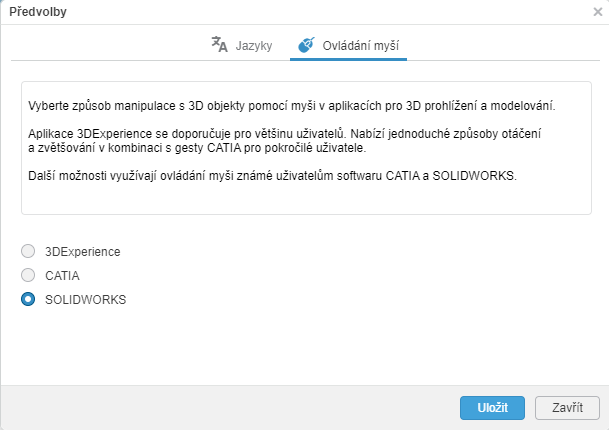This screenshot has width=609, height=430.
Task: Click the Předvolby dialog title
Action: click(38, 12)
